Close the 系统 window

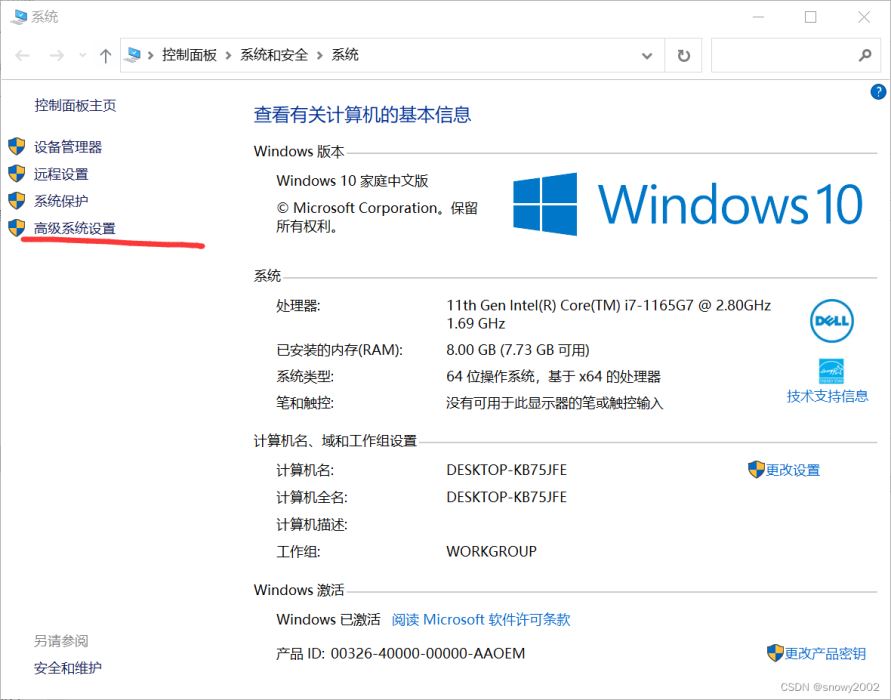(x=864, y=17)
